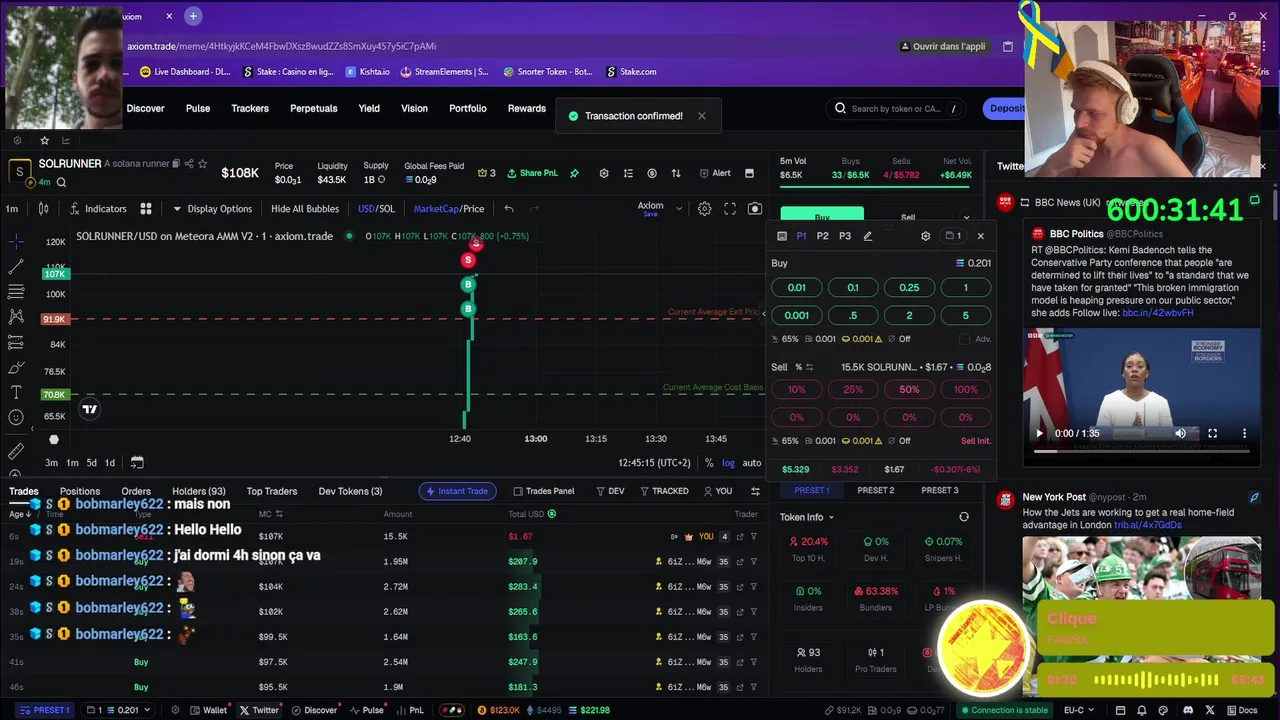
Task: Open wallet selector dropdown in bottom bar
Action: 119,710
